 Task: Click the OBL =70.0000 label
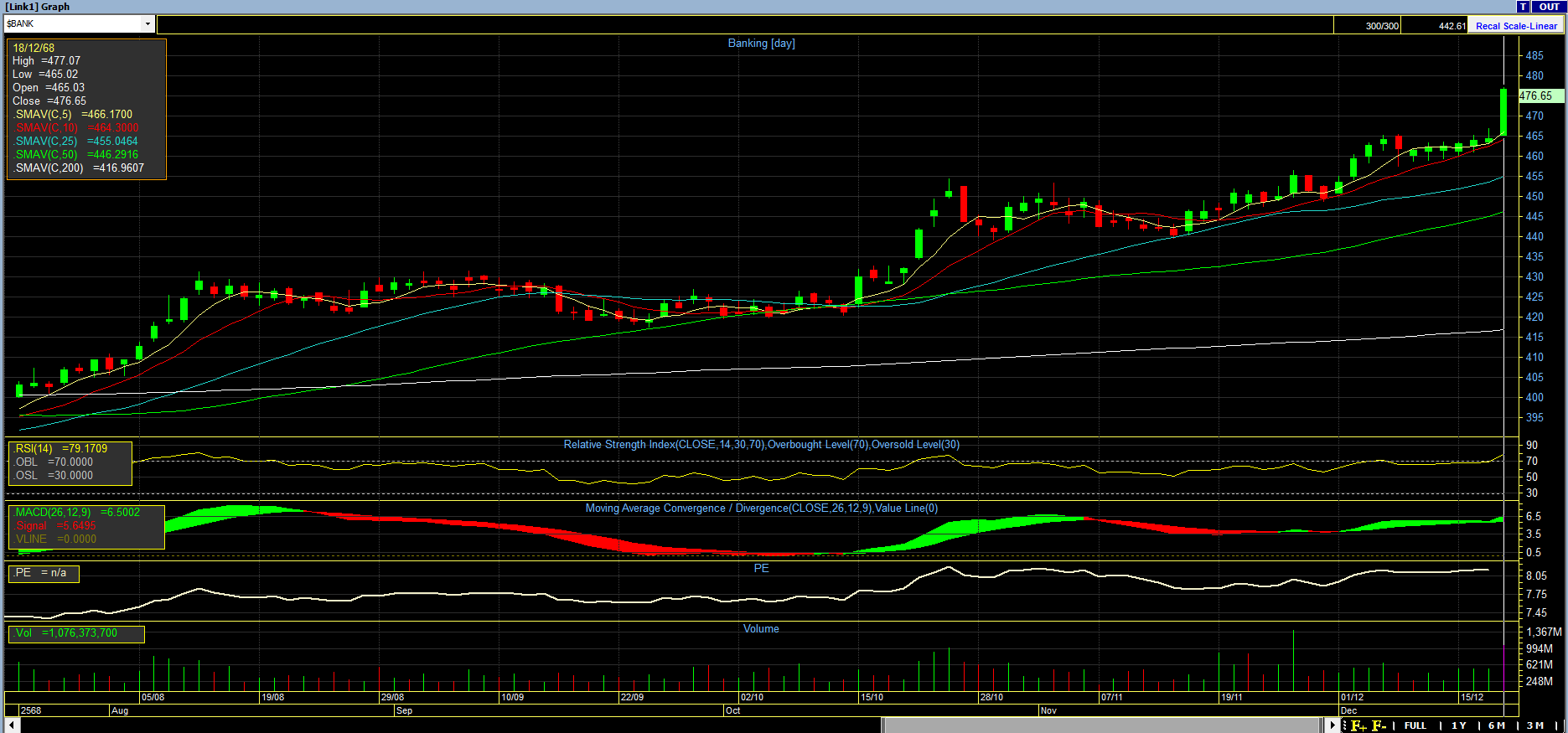point(54,462)
